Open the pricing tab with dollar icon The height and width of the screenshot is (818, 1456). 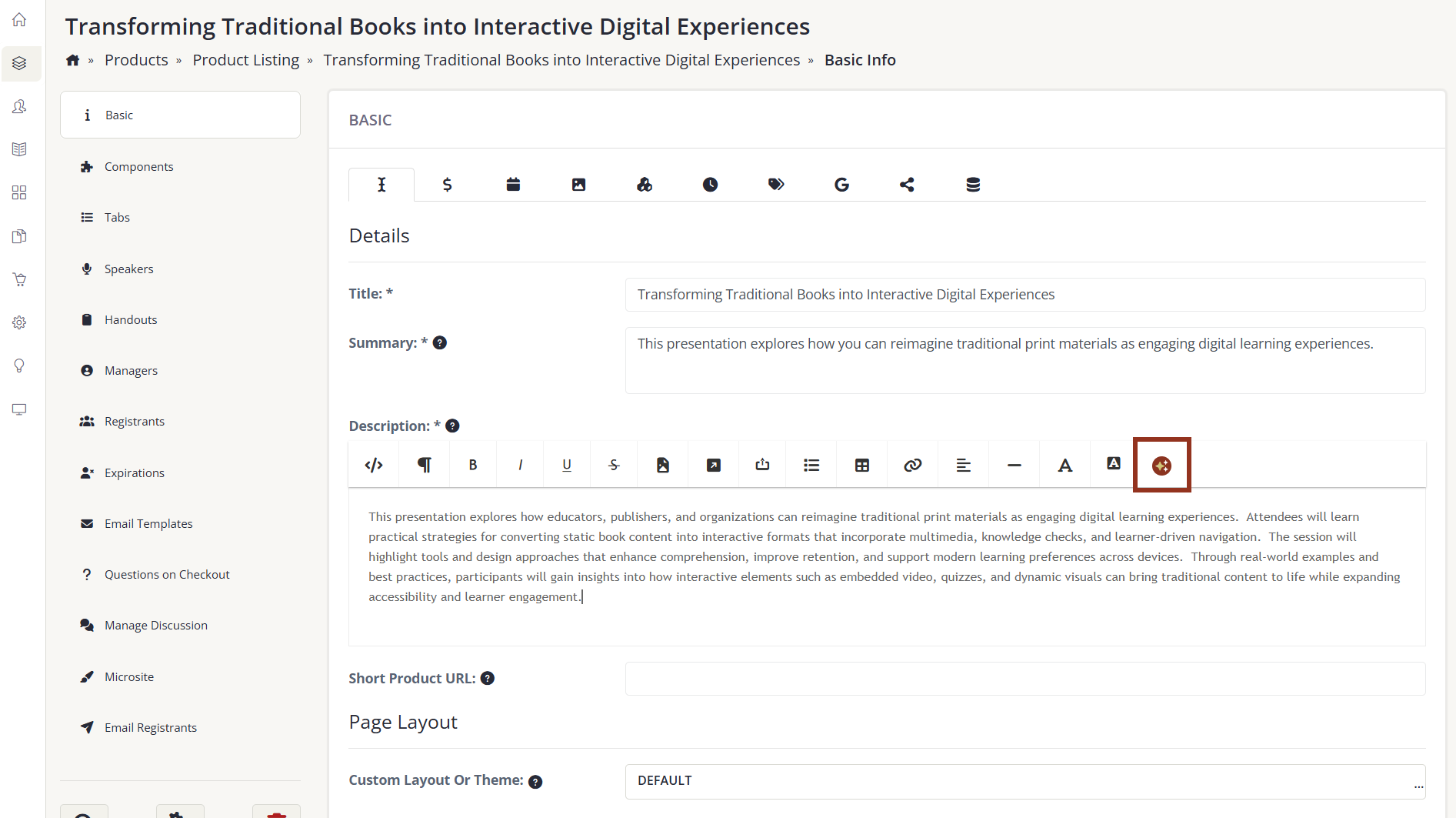447,185
